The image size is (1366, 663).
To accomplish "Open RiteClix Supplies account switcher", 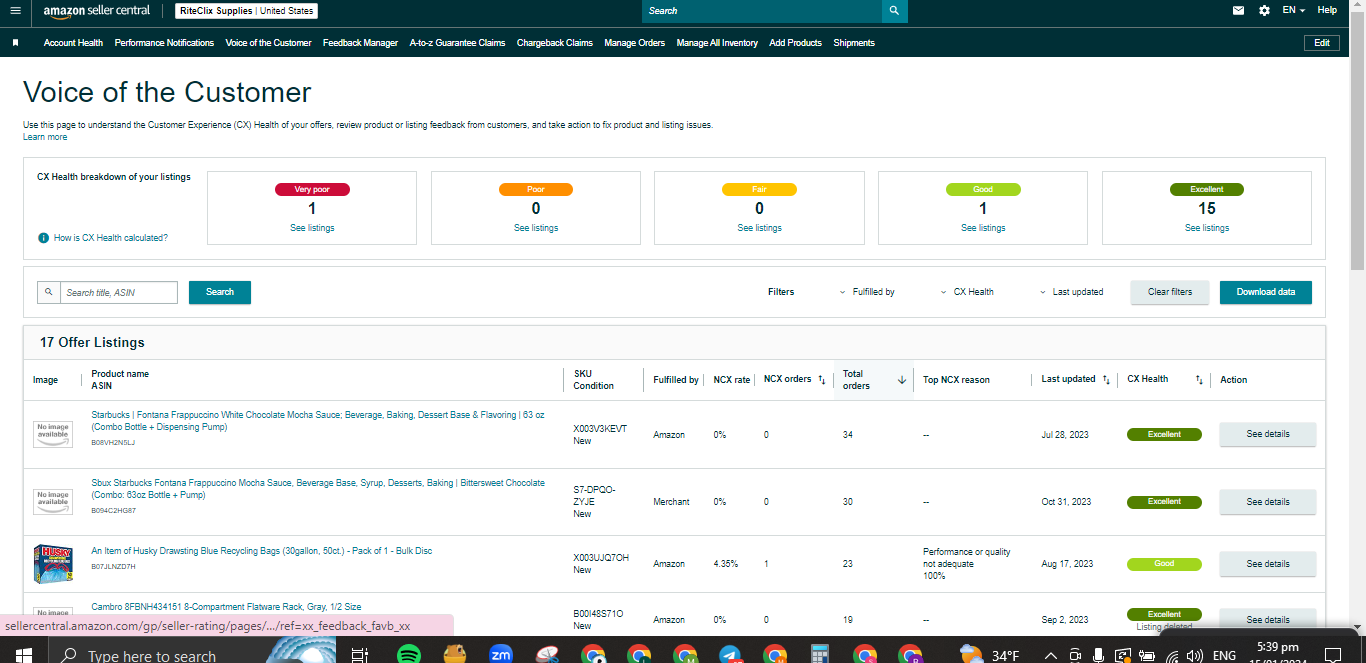I will pyautogui.click(x=247, y=11).
